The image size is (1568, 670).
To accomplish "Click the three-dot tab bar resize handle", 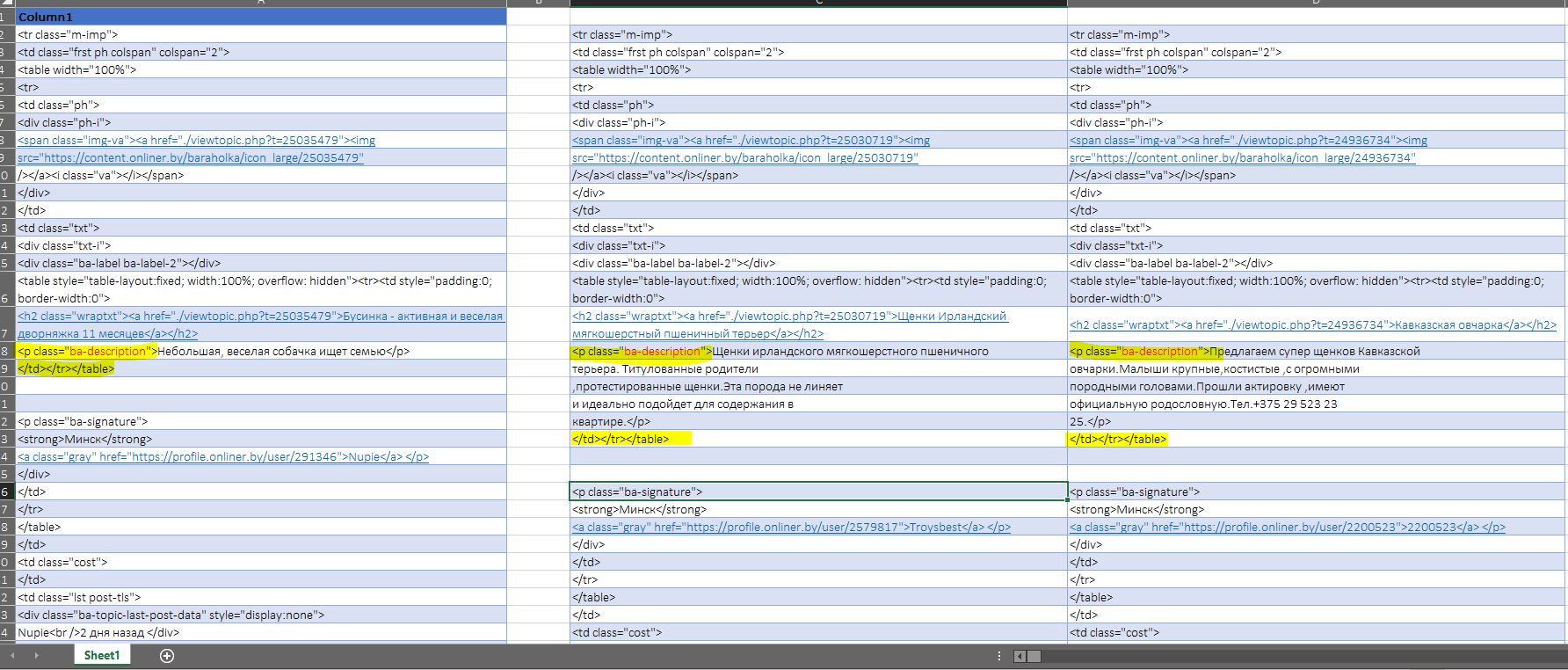I will (999, 656).
